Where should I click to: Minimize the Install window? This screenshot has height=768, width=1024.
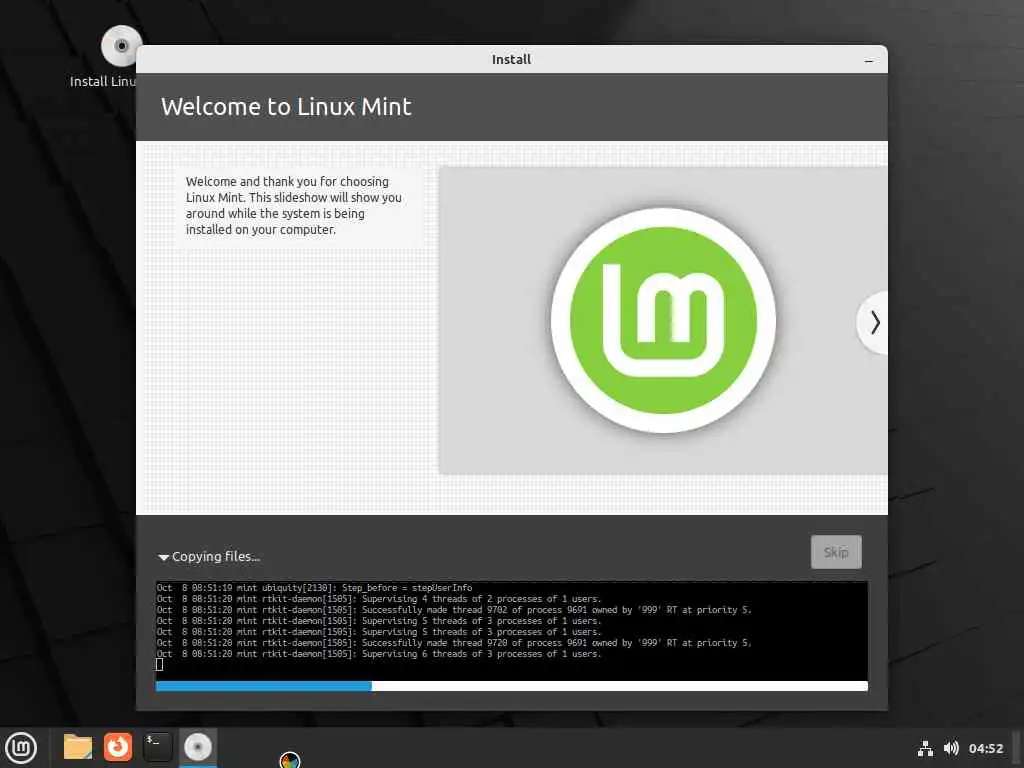click(869, 60)
